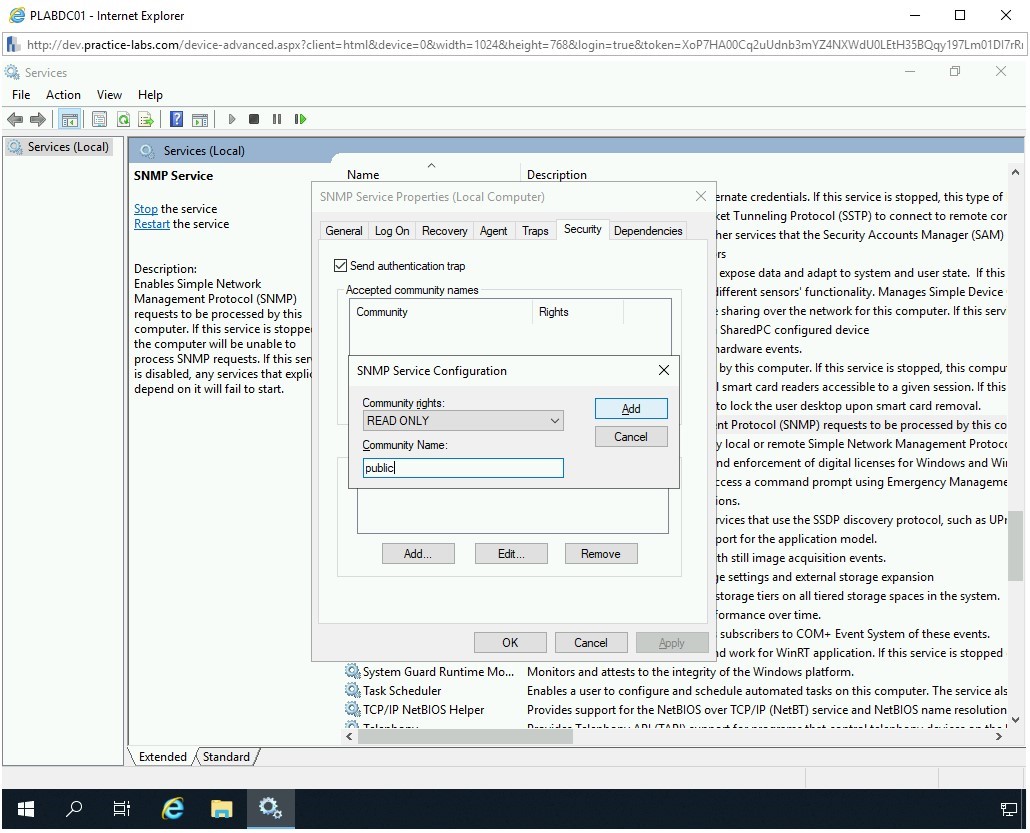This screenshot has height=833, width=1030.
Task: Expand the Community rights dropdown
Action: [x=555, y=421]
